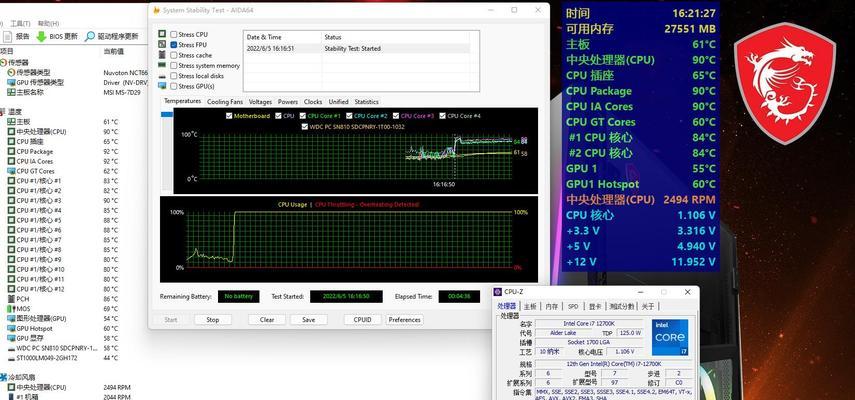855x400 pixels.
Task: Click the Intel Core i7 12700K name field
Action: 589,324
